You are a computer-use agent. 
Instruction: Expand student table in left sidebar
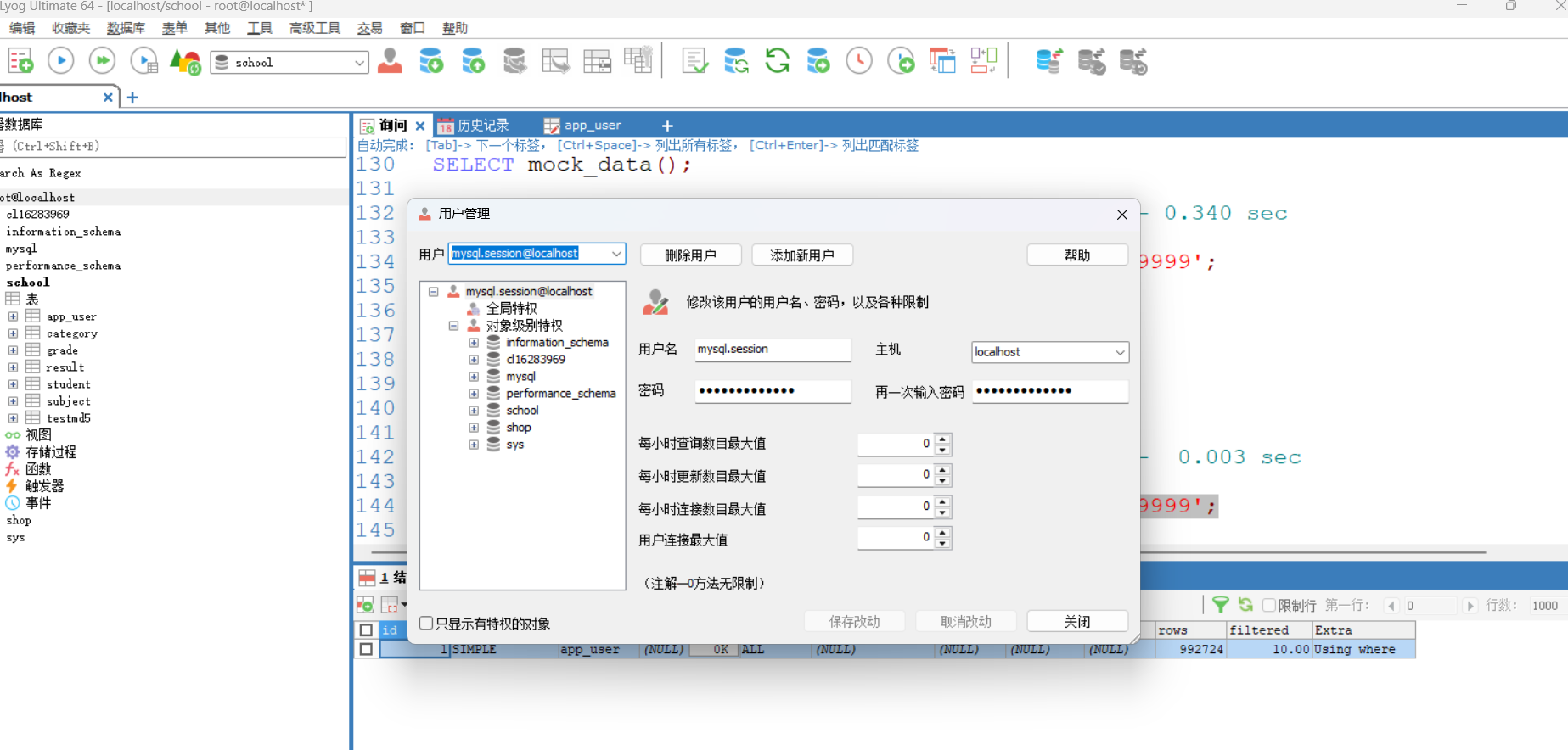(x=13, y=384)
